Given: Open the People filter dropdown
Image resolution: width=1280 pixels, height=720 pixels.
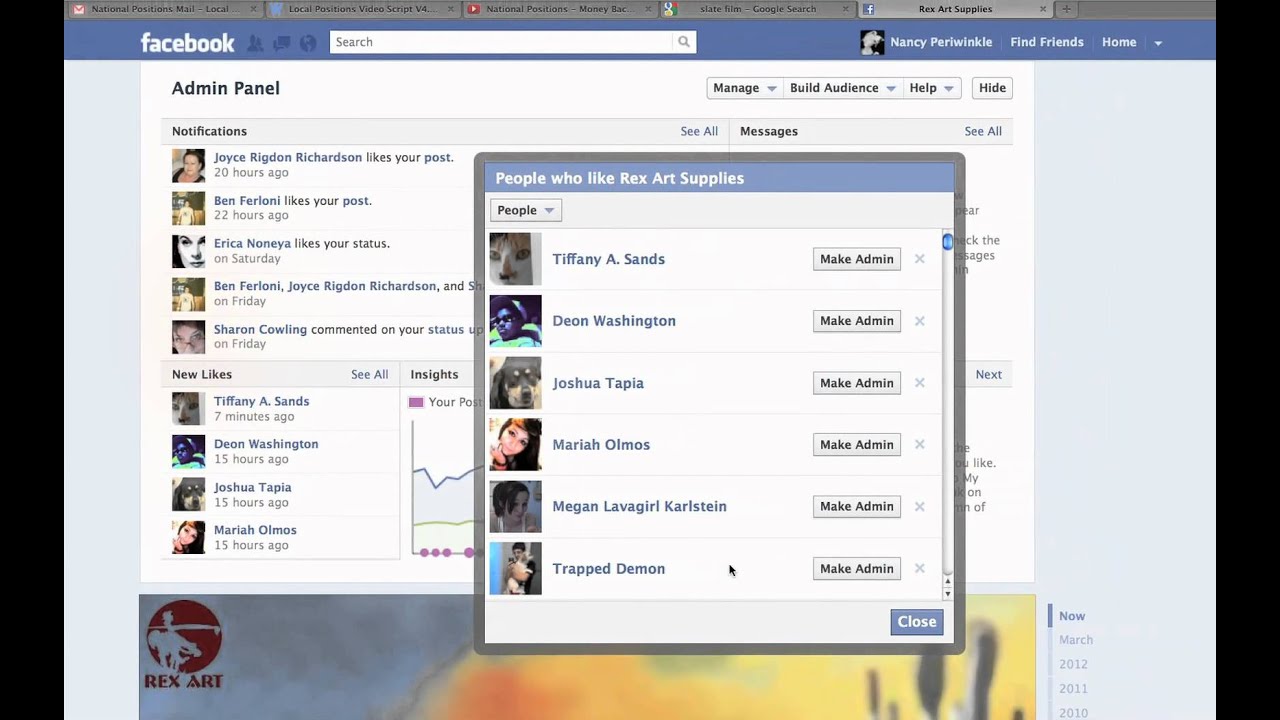Looking at the screenshot, I should pos(525,210).
